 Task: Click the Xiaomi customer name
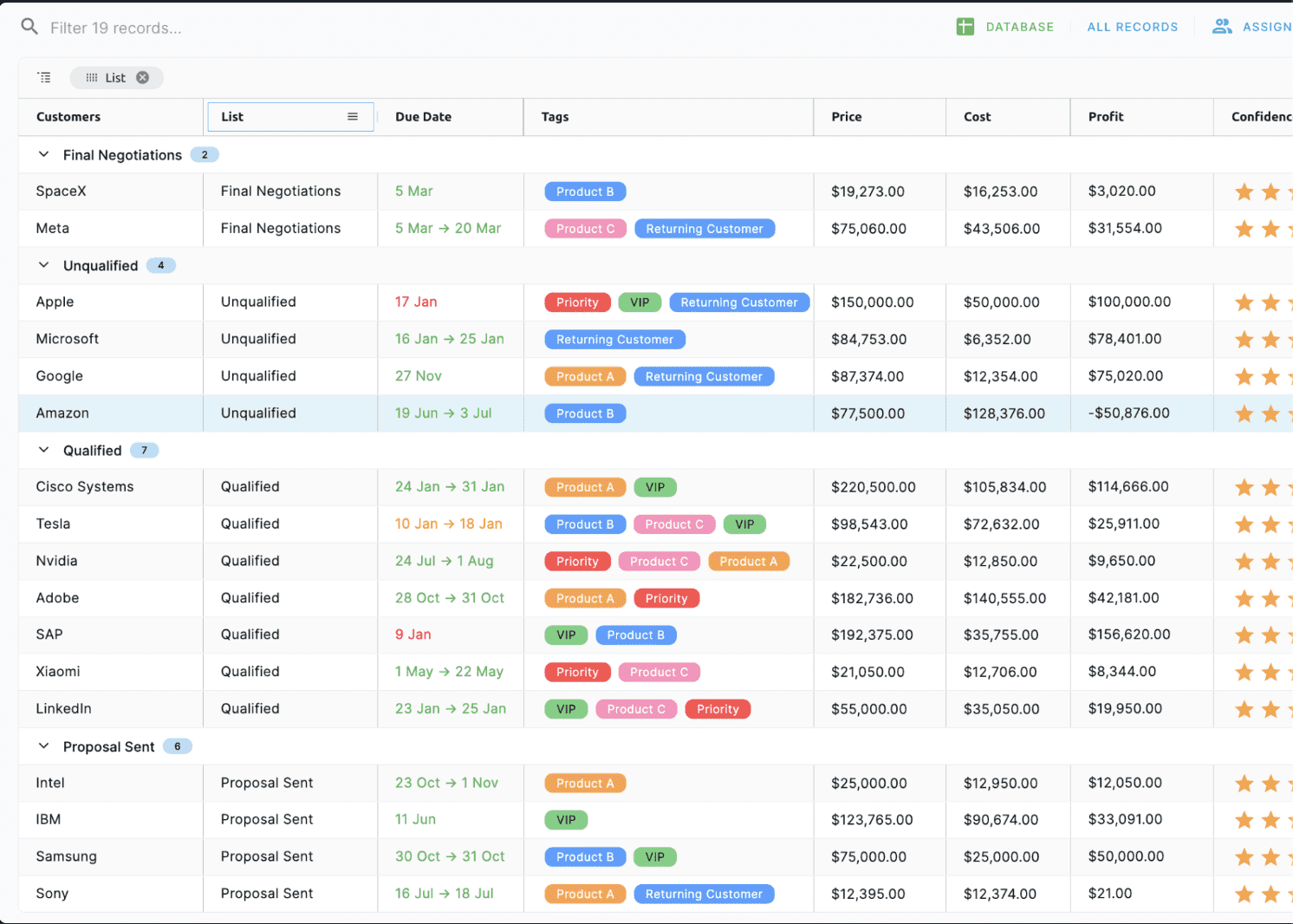click(x=58, y=672)
